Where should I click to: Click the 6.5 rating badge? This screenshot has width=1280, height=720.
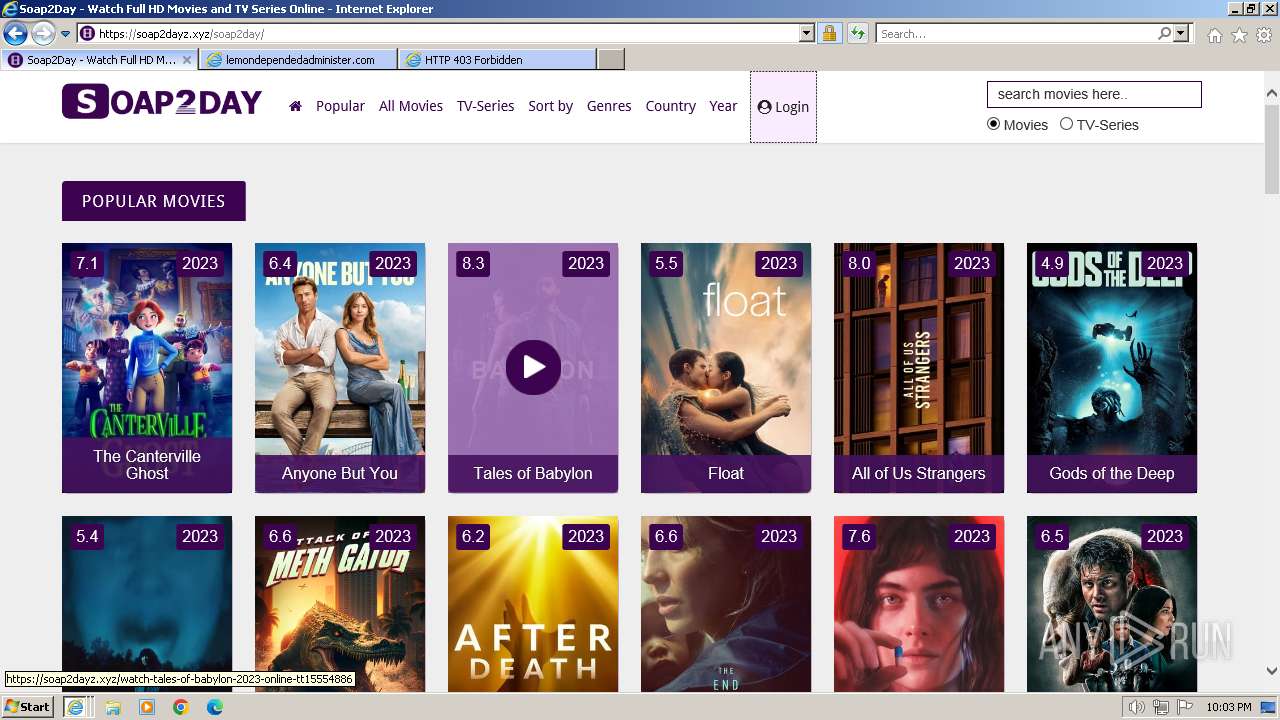click(x=1052, y=536)
